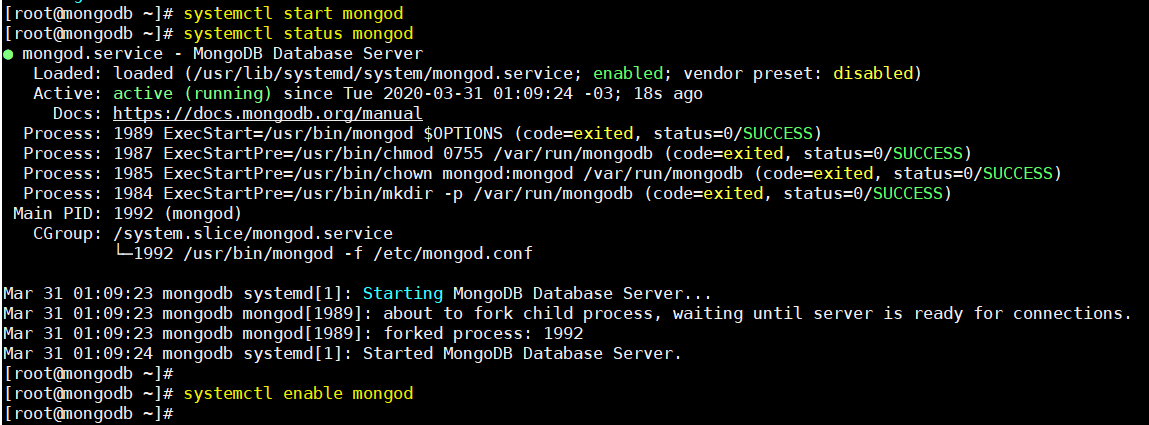Click the green 'active (running)' status text
Viewport: 1149px width, 425px height.
click(193, 94)
